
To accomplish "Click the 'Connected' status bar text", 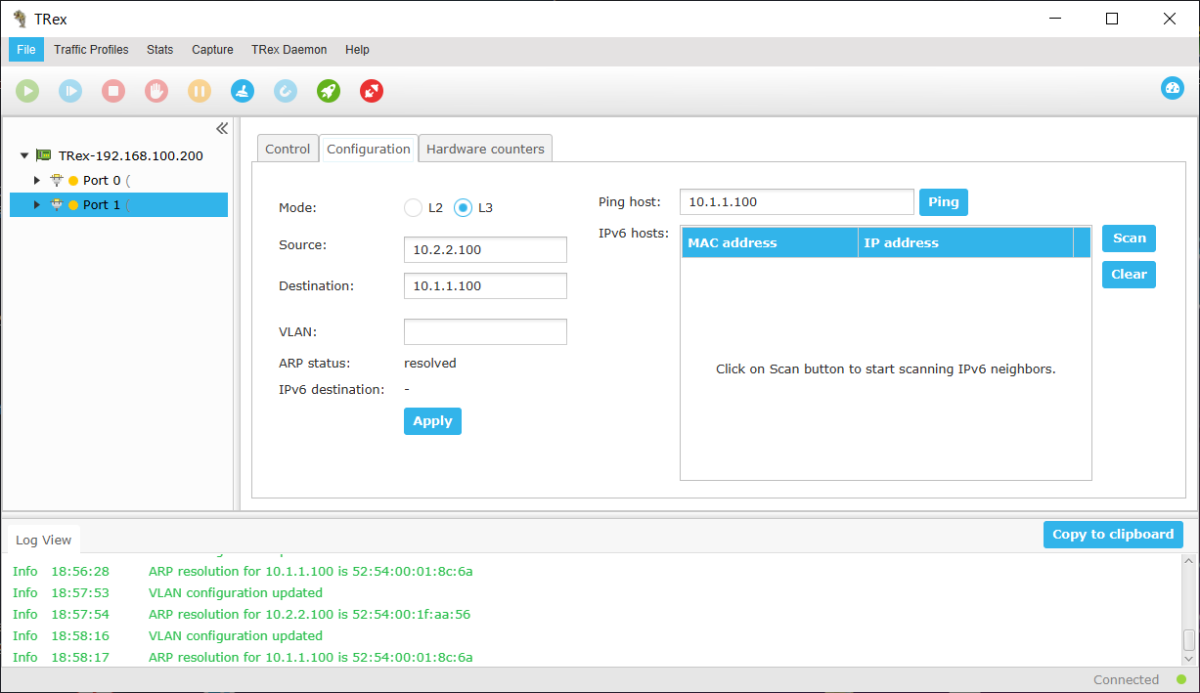I will point(1126,680).
